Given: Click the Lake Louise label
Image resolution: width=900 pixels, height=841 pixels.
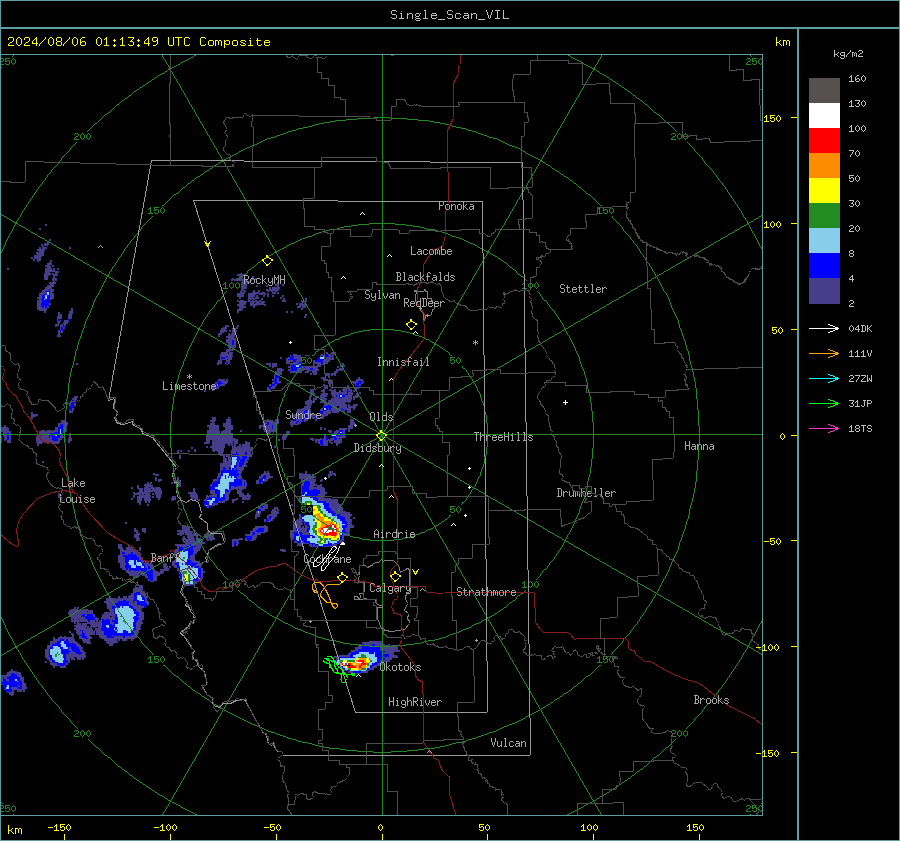Looking at the screenshot, I should click(x=78, y=491).
